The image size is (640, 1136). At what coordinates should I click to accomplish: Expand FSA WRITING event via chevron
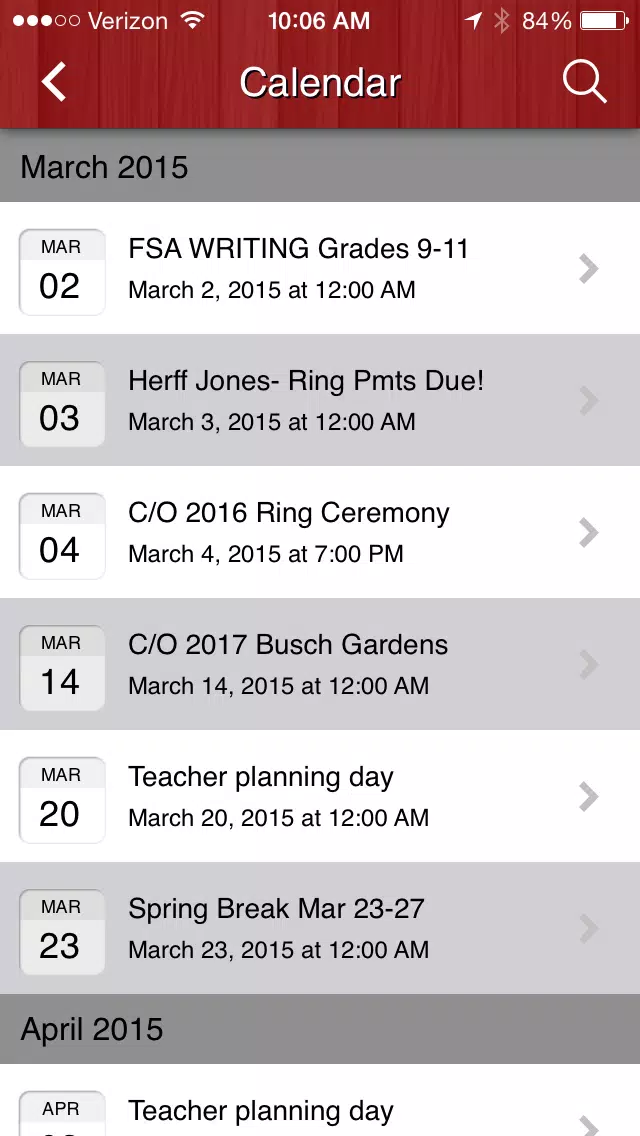(589, 269)
